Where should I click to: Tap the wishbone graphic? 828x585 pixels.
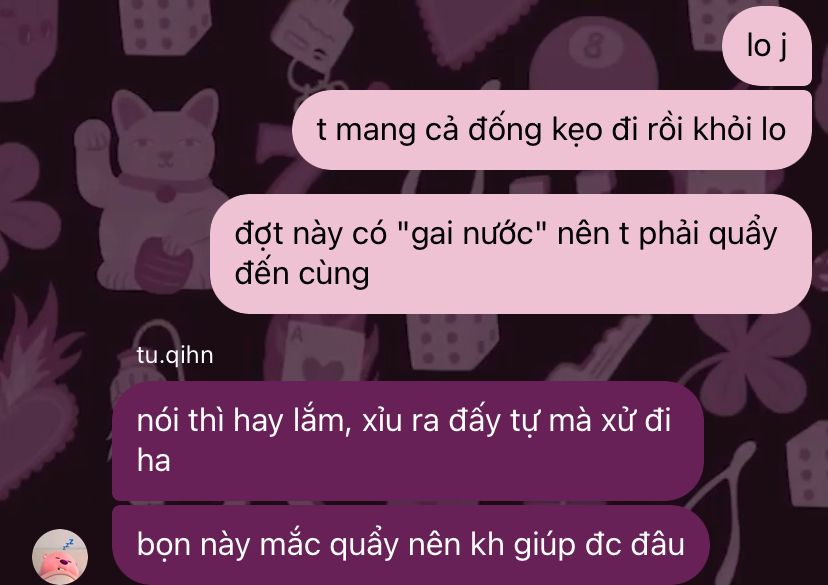(x=729, y=491)
